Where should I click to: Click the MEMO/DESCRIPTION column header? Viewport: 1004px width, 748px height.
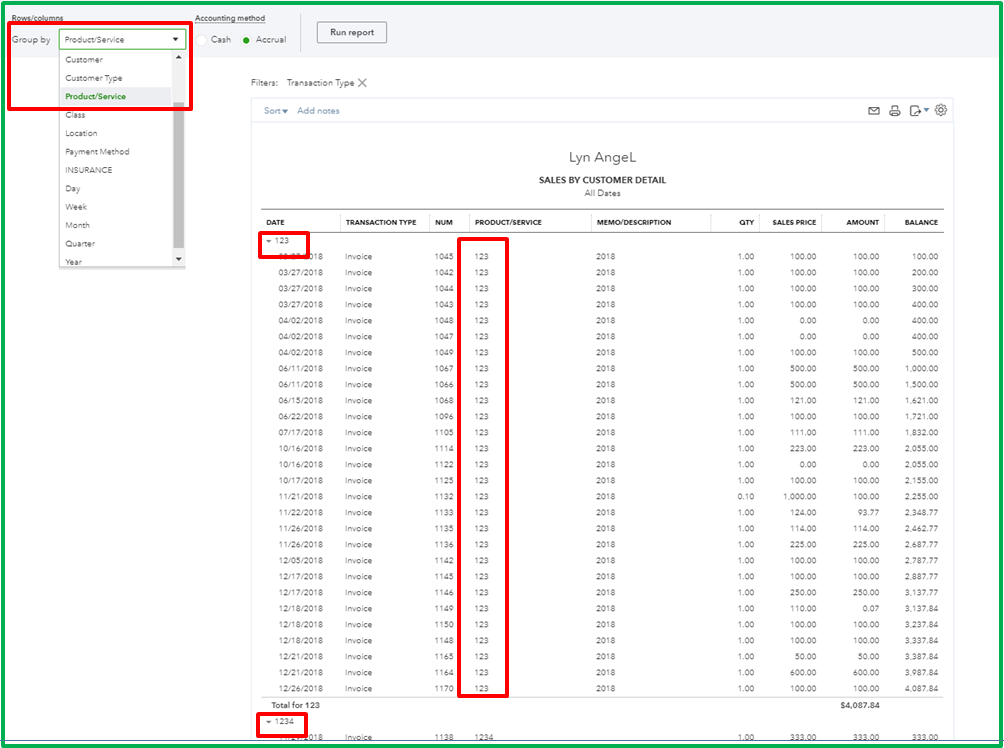pyautogui.click(x=634, y=222)
